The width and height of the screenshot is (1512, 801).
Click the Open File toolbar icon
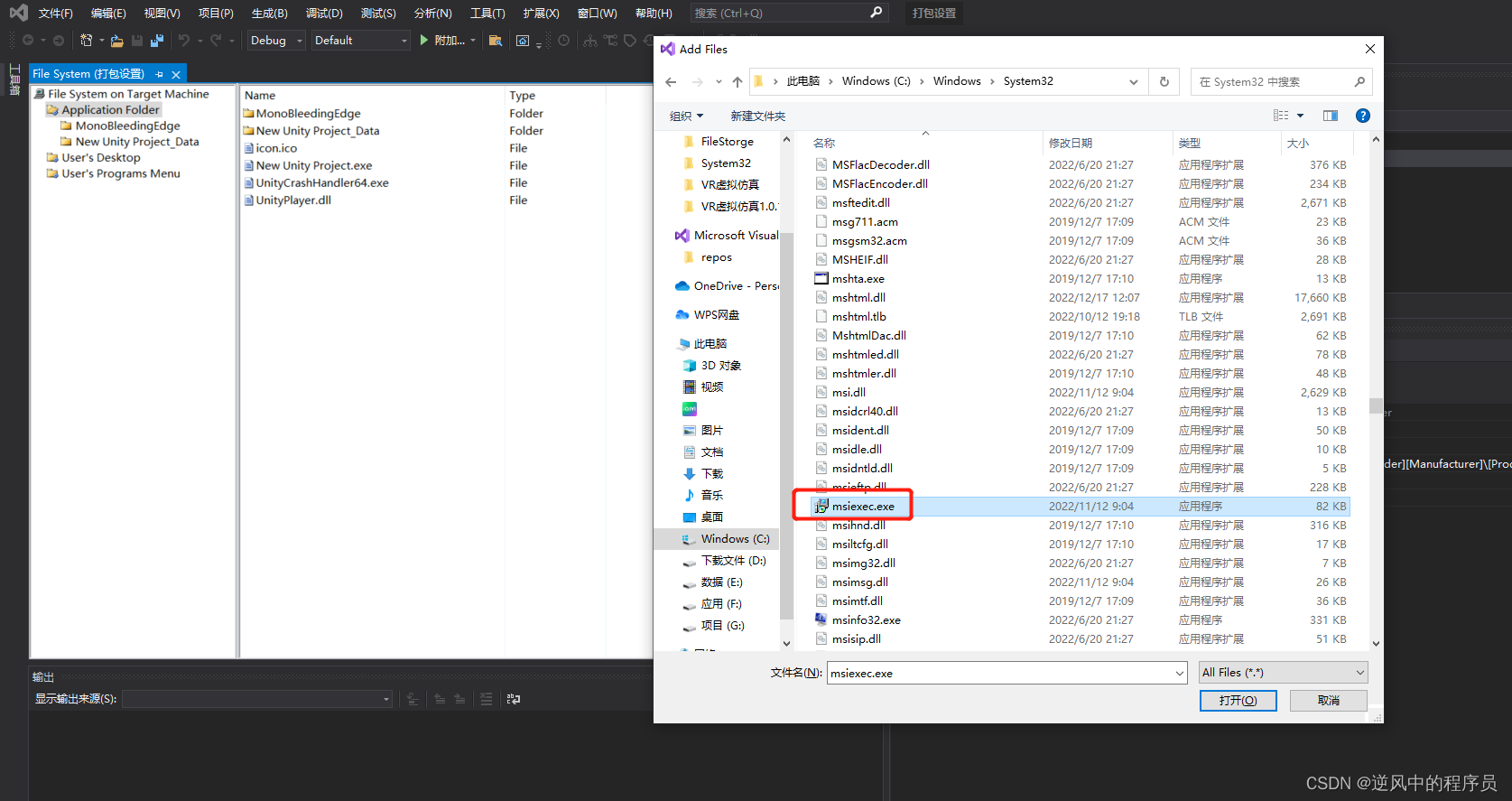(117, 40)
